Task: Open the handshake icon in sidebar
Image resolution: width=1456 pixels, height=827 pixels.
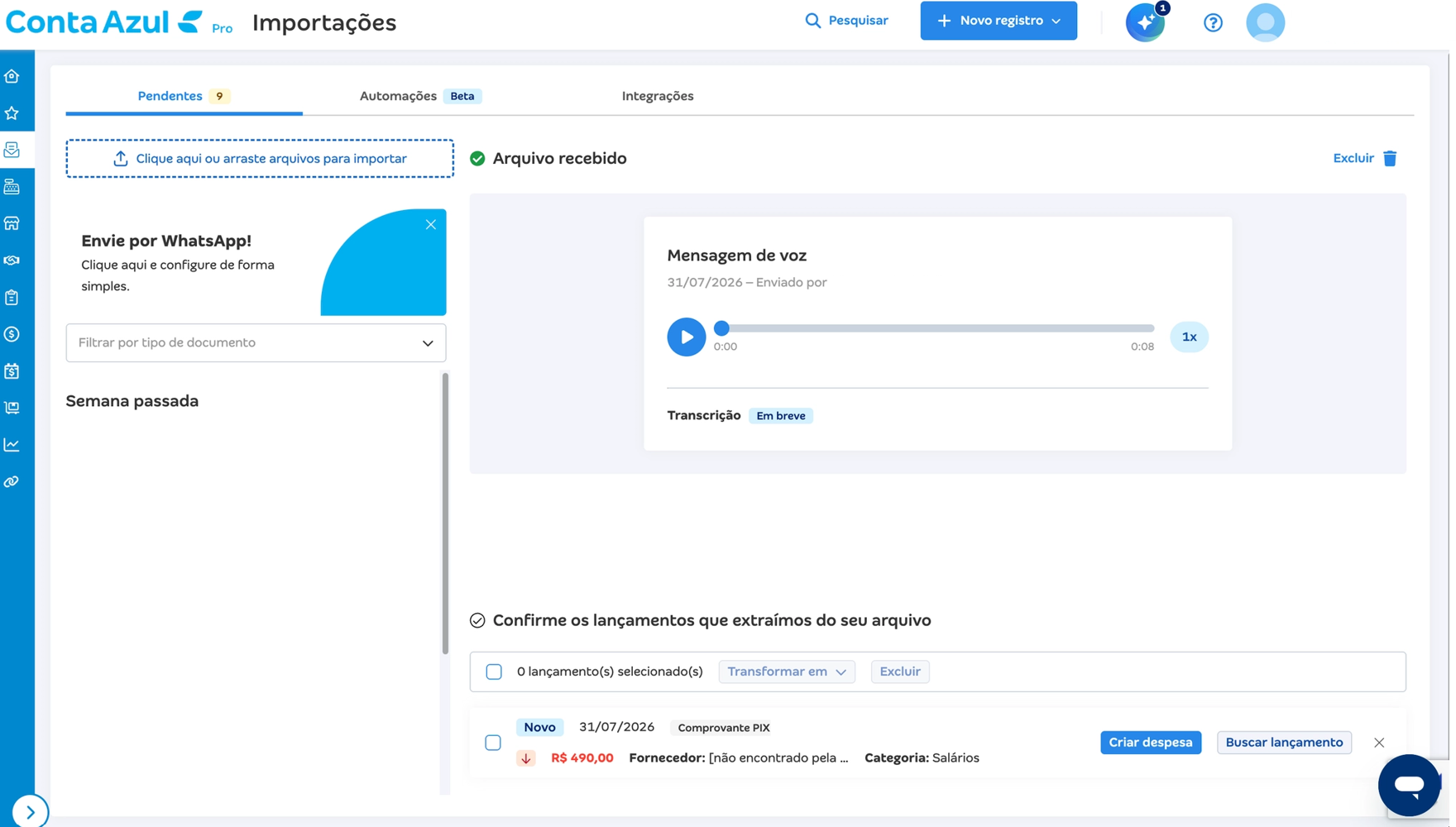Action: (12, 261)
